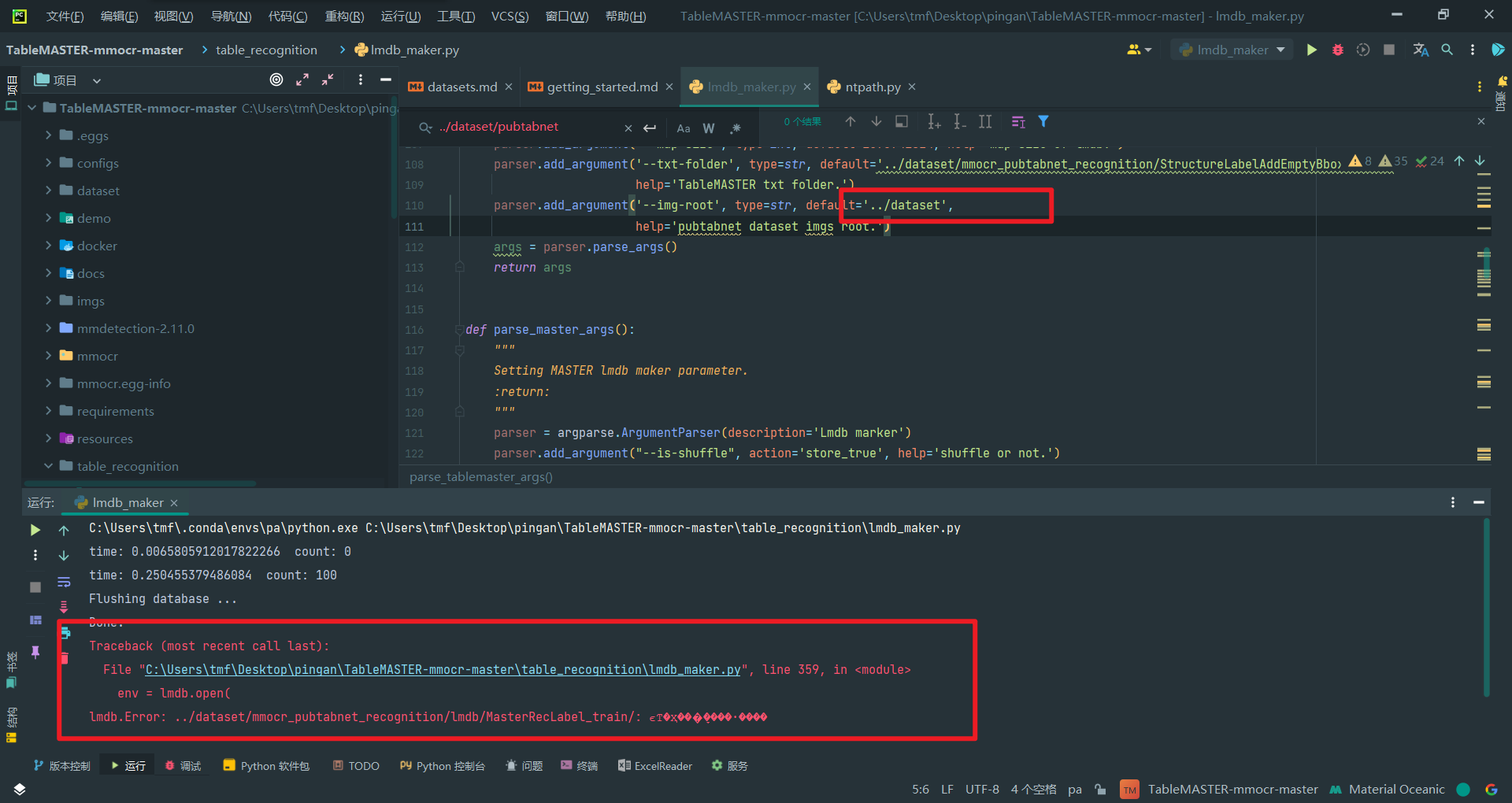Restore layout in Run panel
The image size is (1512, 803).
coord(35,620)
